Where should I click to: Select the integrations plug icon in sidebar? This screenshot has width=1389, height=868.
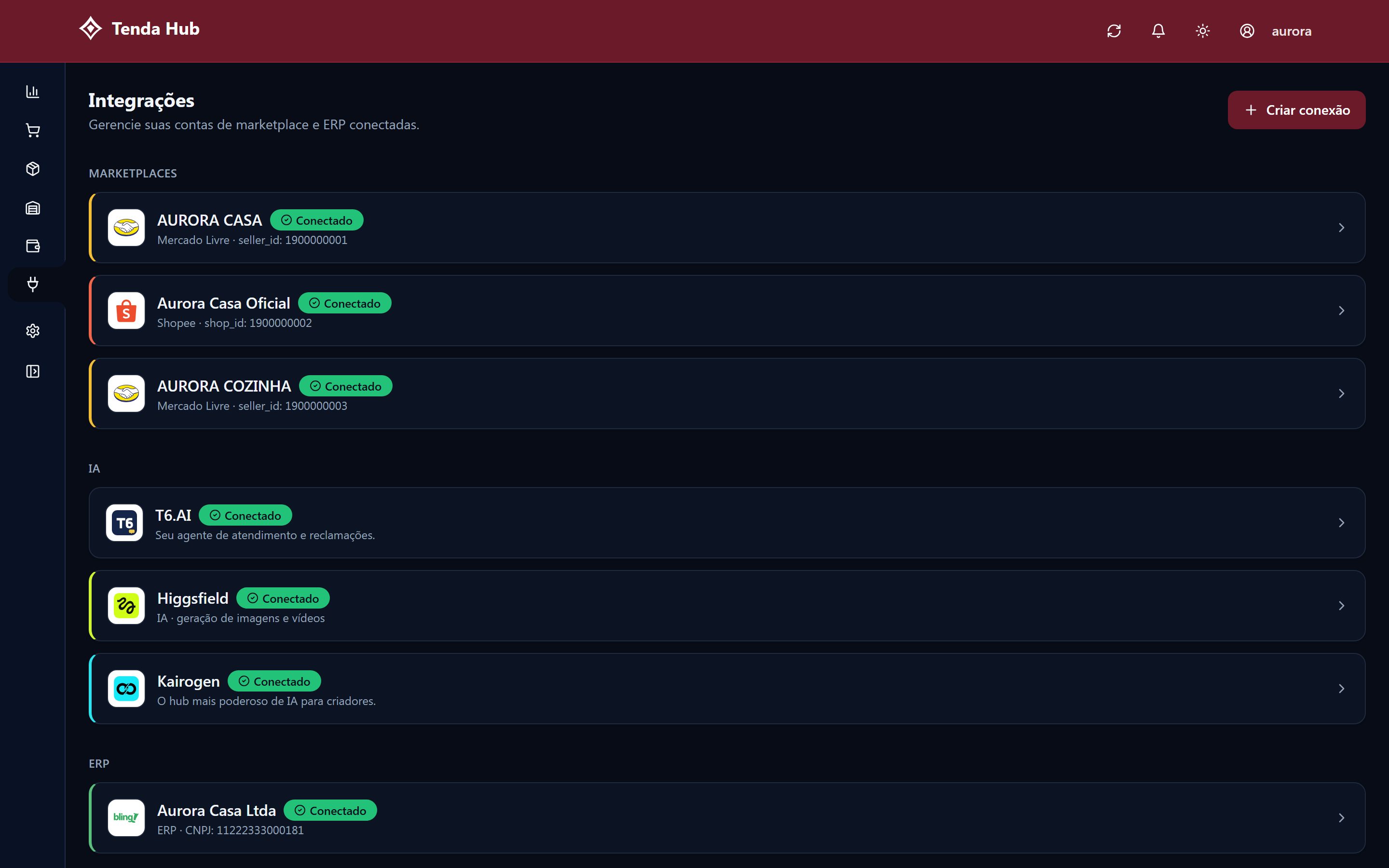(x=33, y=284)
